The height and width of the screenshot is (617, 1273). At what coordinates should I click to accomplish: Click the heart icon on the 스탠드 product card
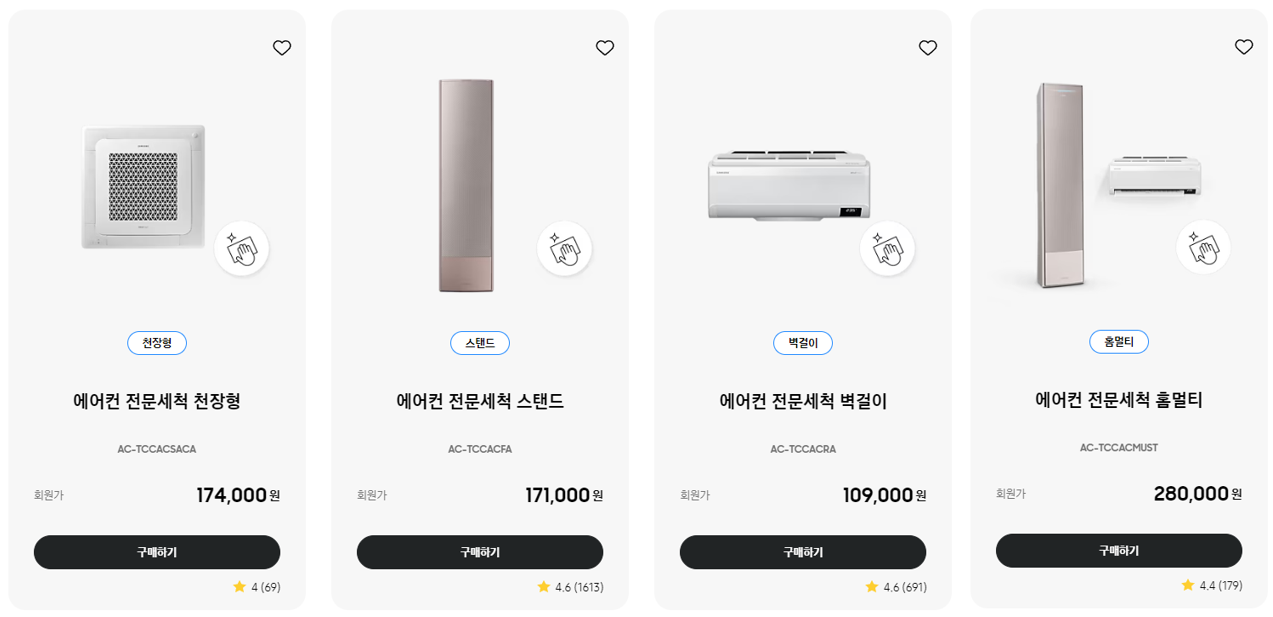point(604,47)
